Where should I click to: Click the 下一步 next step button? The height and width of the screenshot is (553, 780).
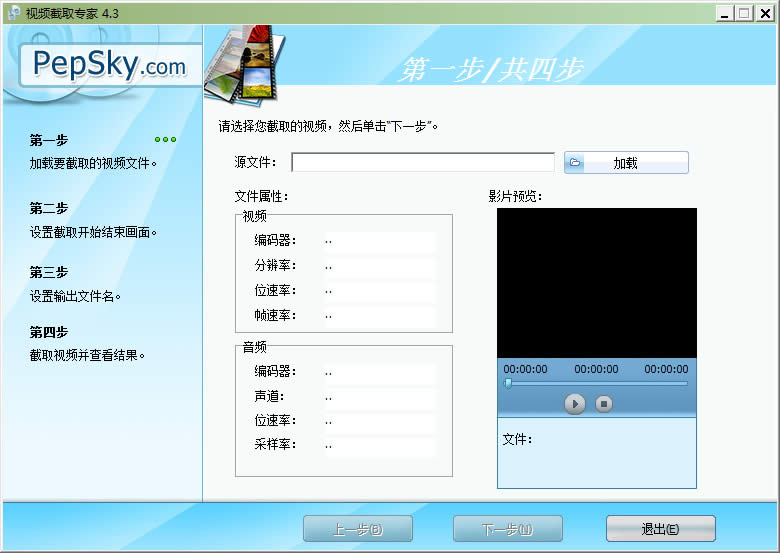[x=507, y=529]
